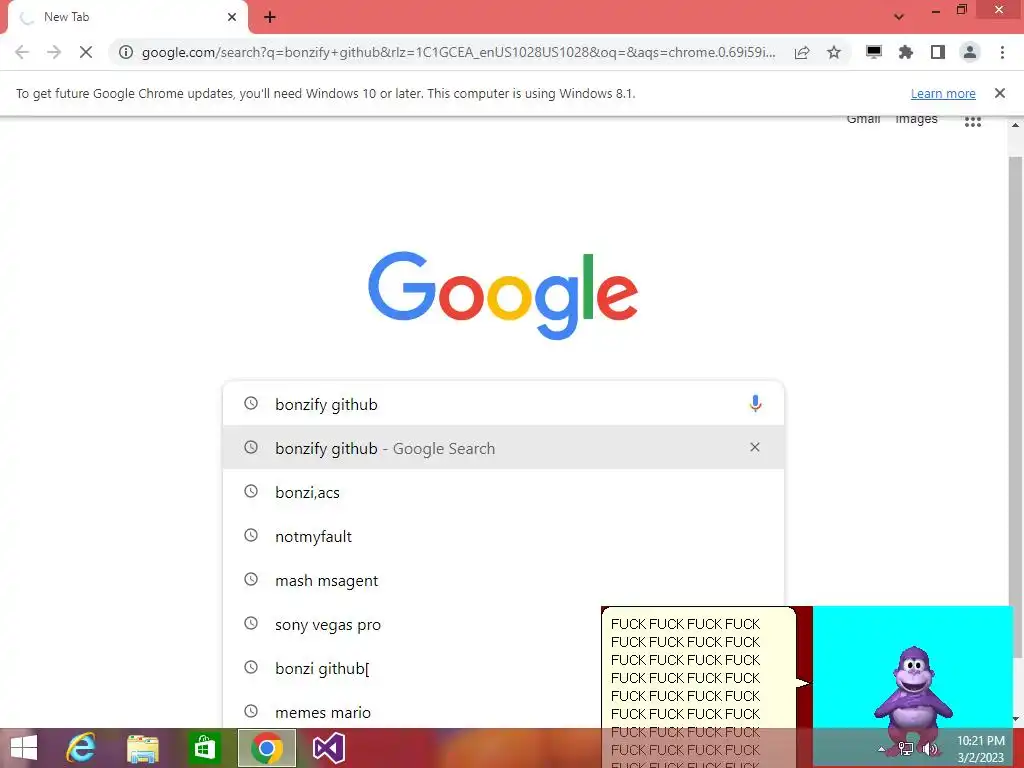Toggle the Chrome side panel
1024x768 pixels.
pyautogui.click(x=938, y=52)
